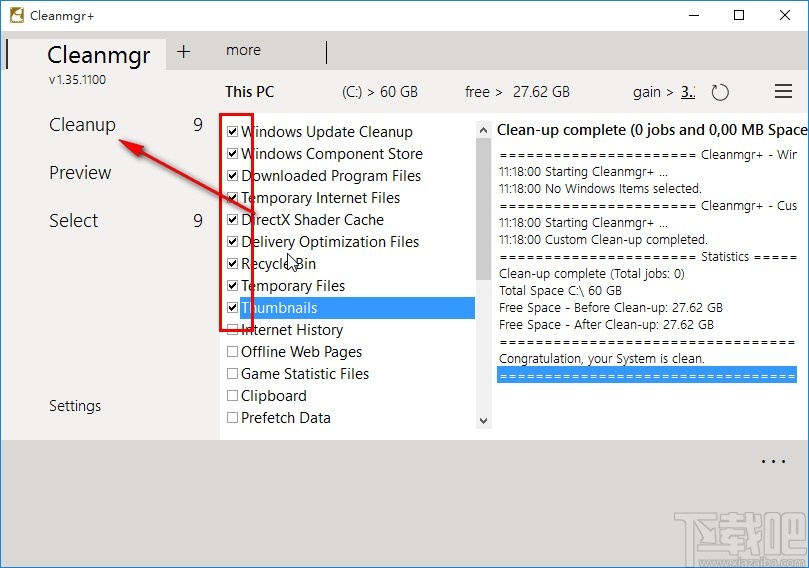Click the underlined gain value link
This screenshot has height=568, width=809.
(688, 92)
